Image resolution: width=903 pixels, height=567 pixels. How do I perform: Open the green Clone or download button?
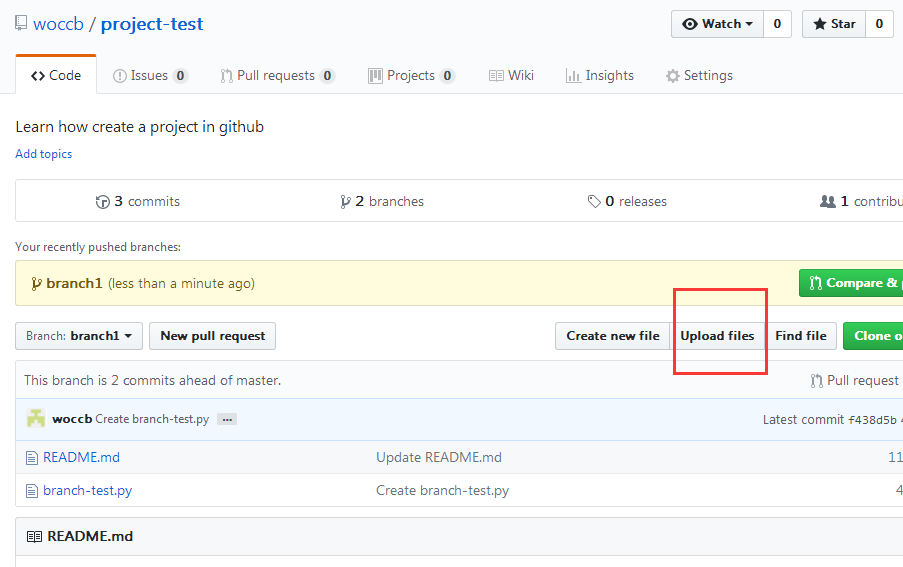[873, 336]
